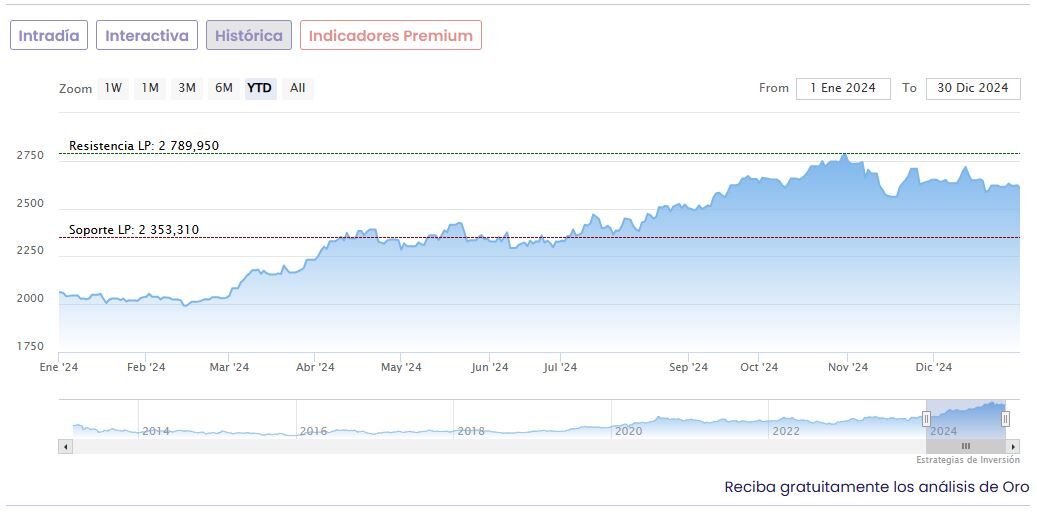Switch to the Interactiva tab
The width and height of the screenshot is (1037, 514).
click(x=147, y=35)
